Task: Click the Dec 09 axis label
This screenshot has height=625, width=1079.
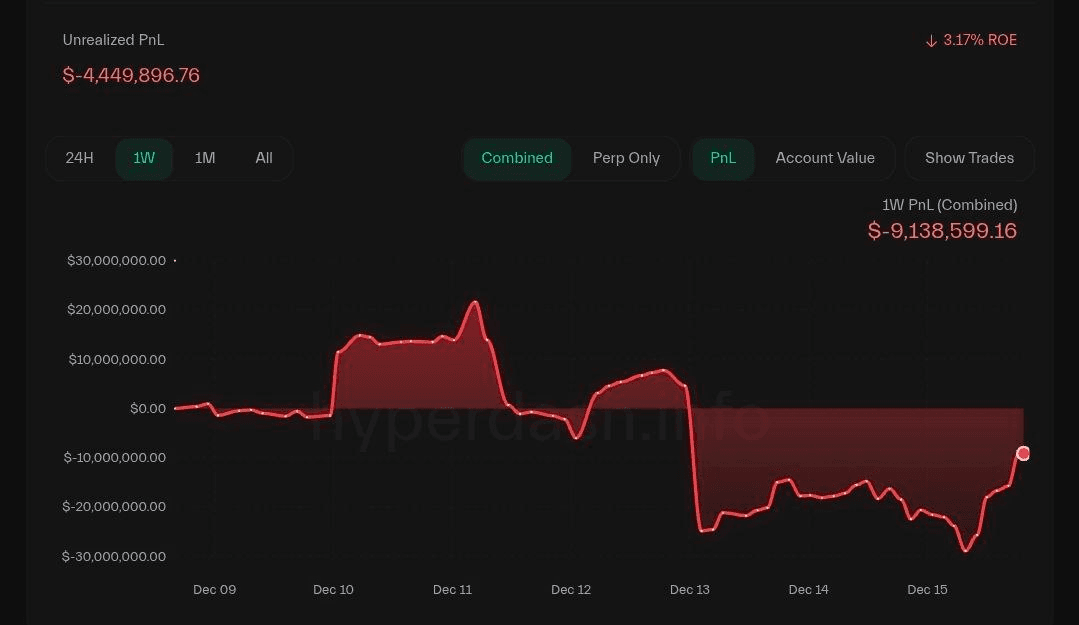Action: point(214,589)
